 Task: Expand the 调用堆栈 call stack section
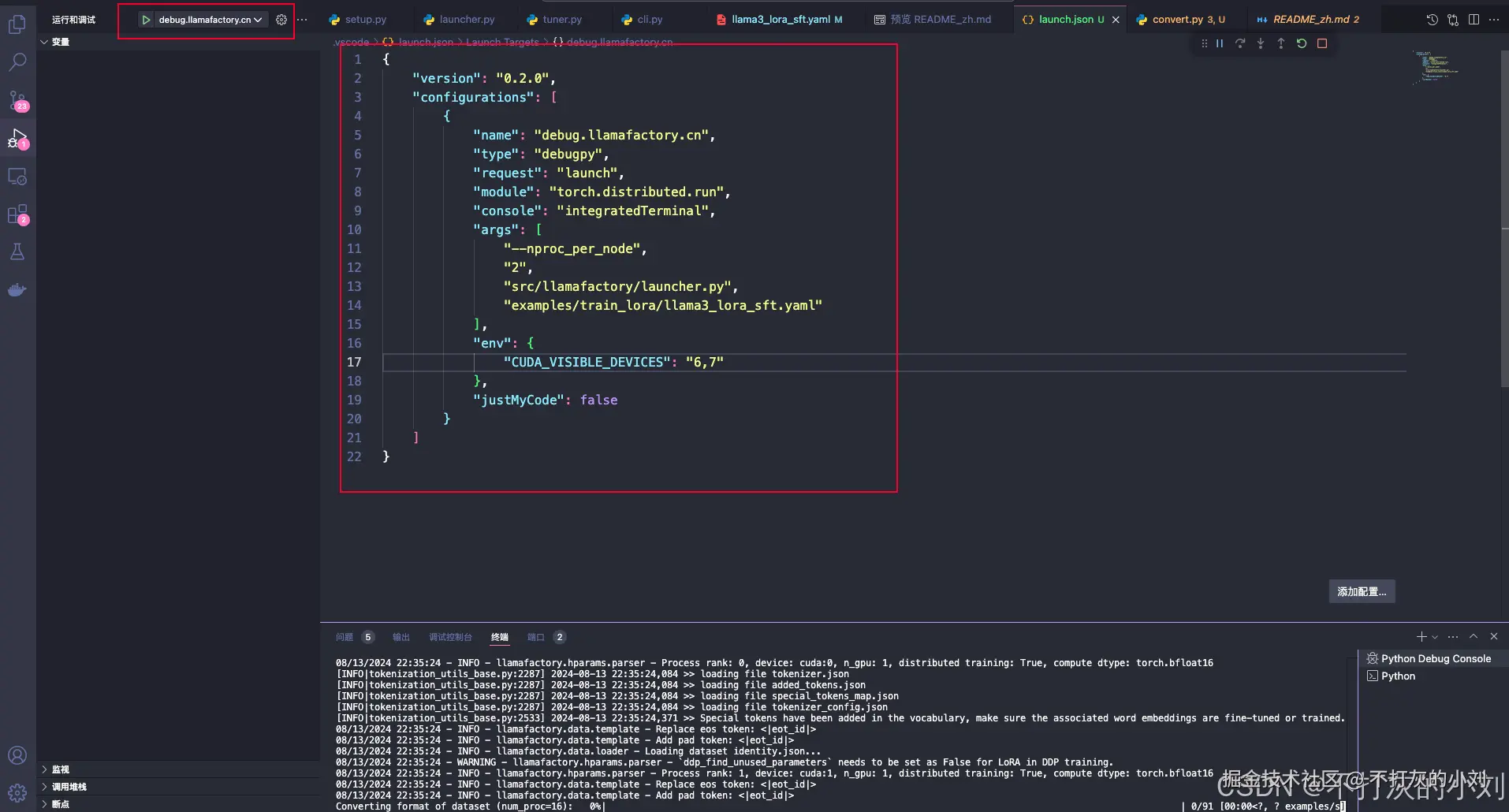coord(178,787)
